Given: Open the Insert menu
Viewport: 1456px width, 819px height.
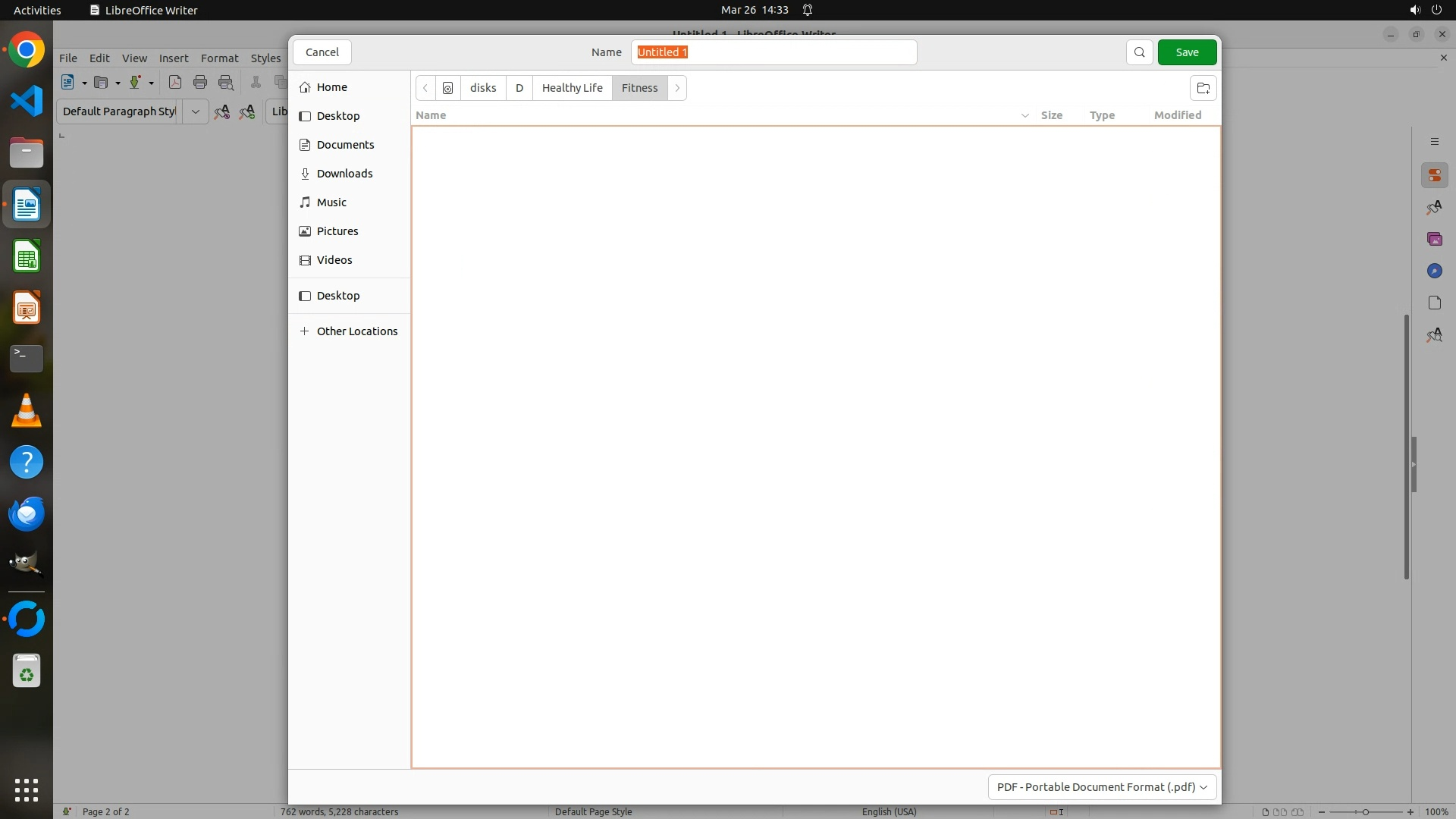Looking at the screenshot, I should (x=174, y=58).
